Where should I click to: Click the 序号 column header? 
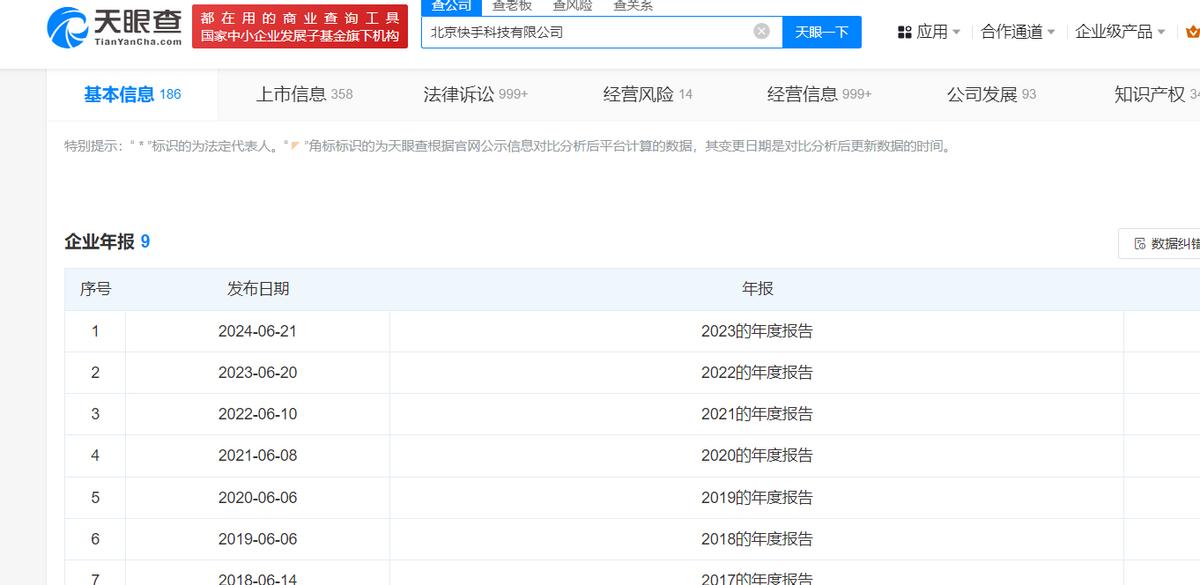[95, 289]
